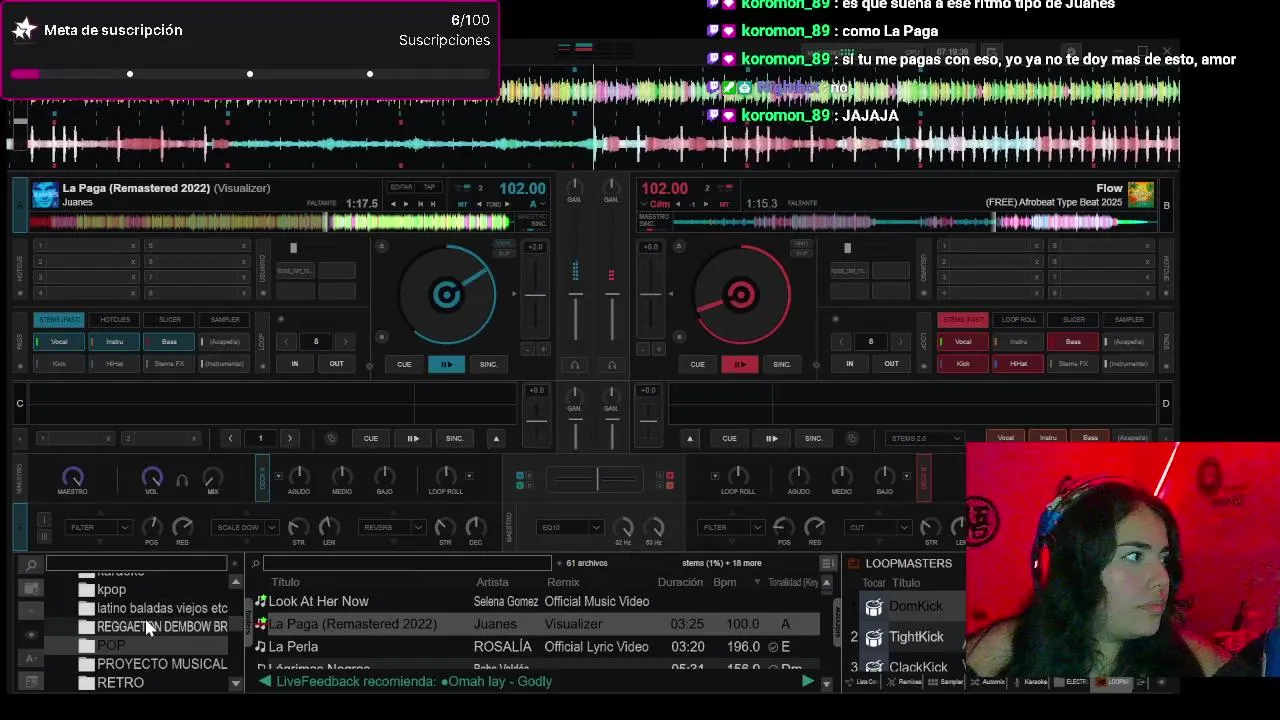This screenshot has width=1280, height=720.
Task: Sync deck A using SINC. button
Action: 488,364
